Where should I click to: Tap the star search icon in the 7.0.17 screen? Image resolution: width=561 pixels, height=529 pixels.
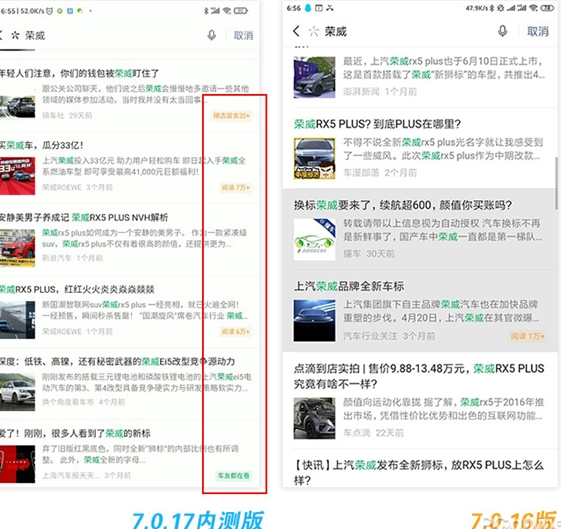click(15, 35)
